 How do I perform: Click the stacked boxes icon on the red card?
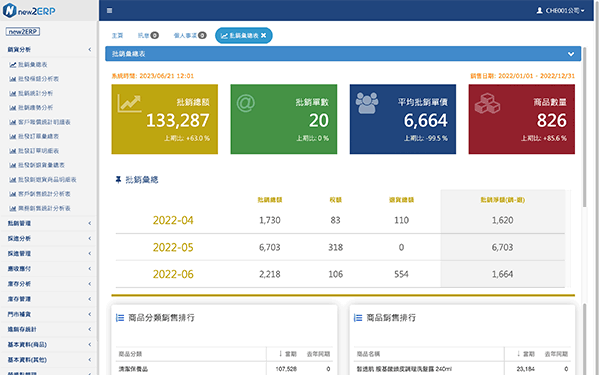tap(487, 103)
